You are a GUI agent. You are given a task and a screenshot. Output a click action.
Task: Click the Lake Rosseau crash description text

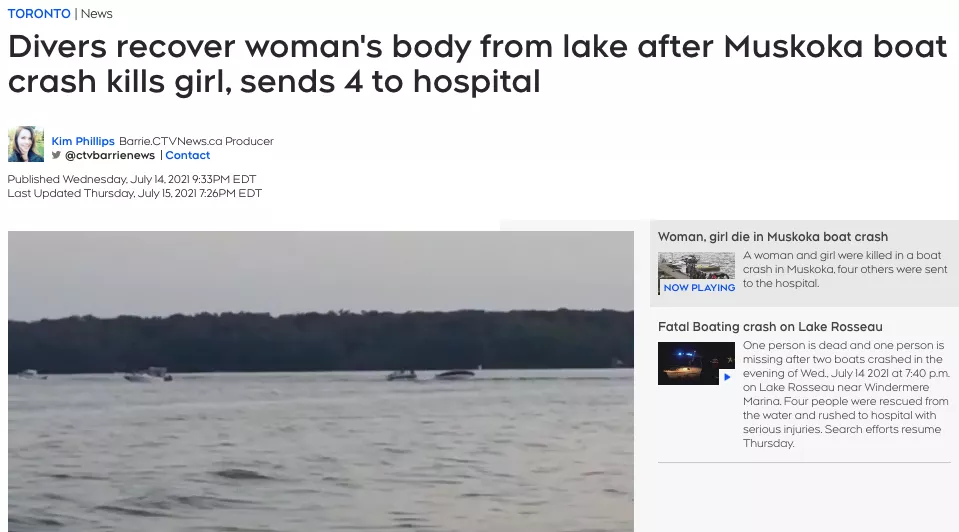(846, 394)
